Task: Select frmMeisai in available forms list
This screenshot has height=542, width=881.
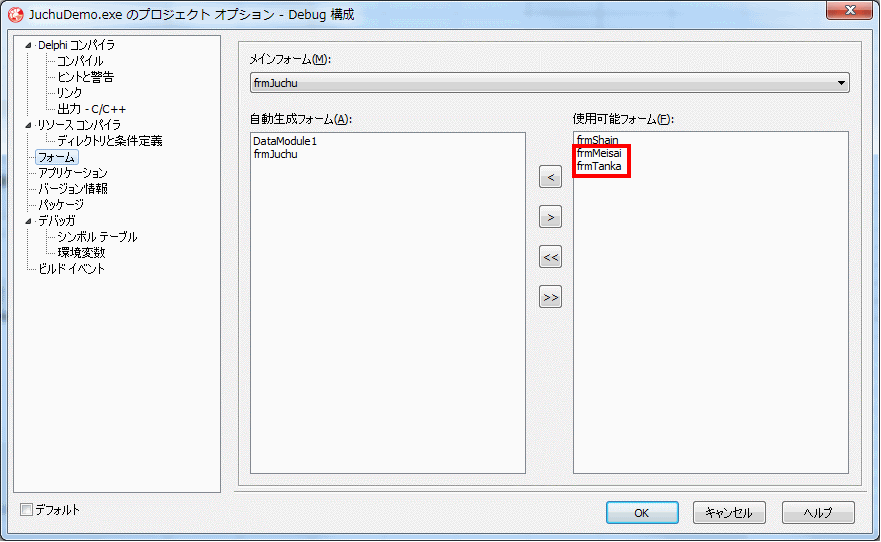Action: [599, 153]
